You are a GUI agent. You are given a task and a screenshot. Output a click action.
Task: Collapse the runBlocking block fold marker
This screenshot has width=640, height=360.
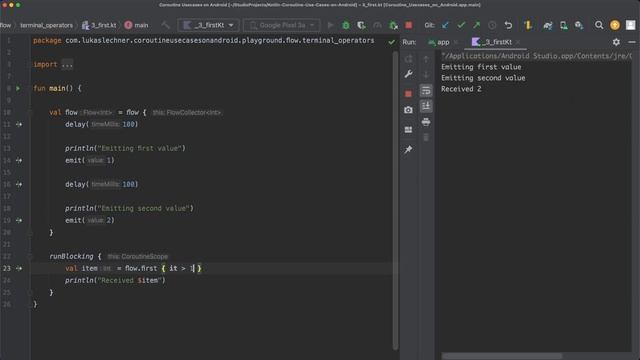pos(29,256)
